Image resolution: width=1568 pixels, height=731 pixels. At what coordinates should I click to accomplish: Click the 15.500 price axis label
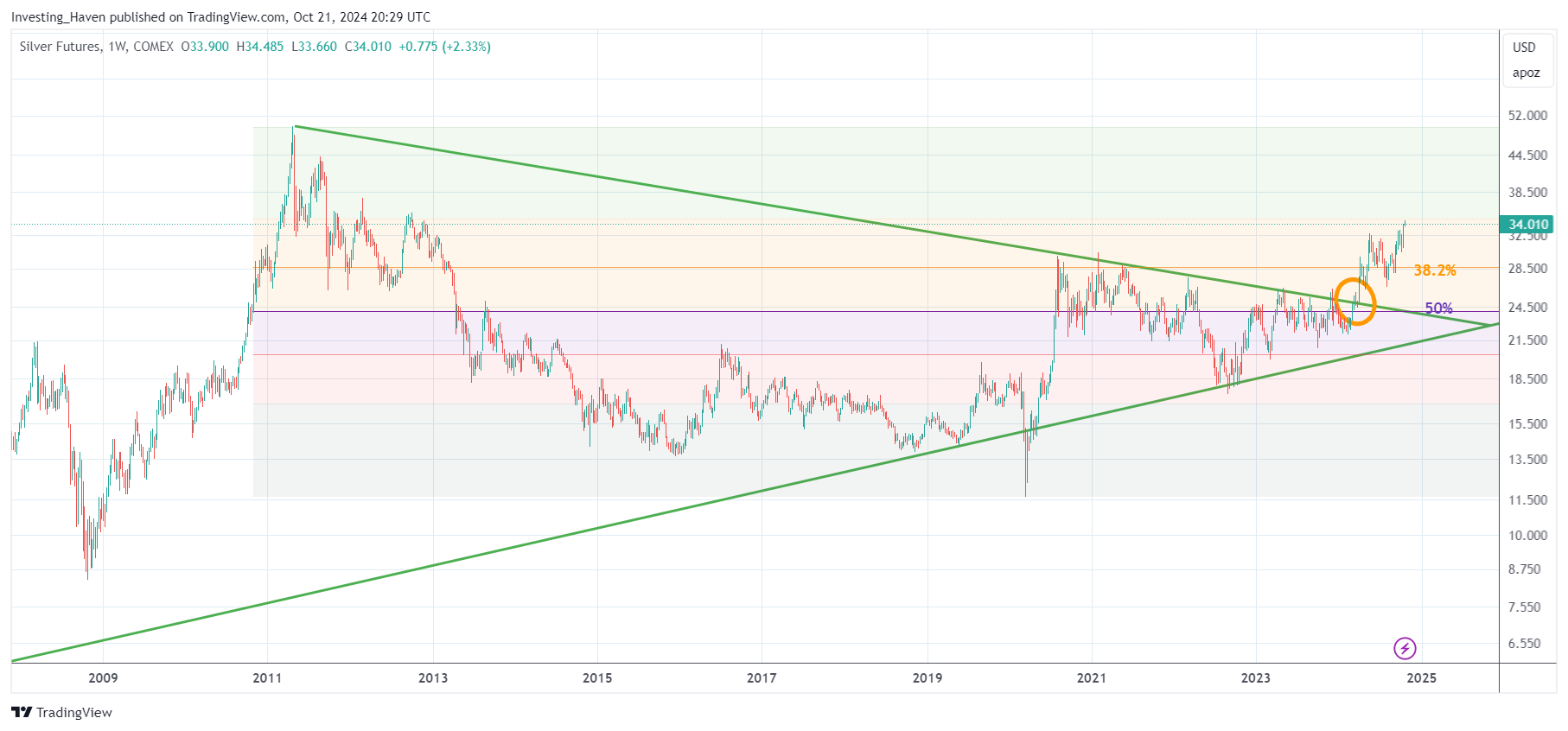pos(1527,424)
